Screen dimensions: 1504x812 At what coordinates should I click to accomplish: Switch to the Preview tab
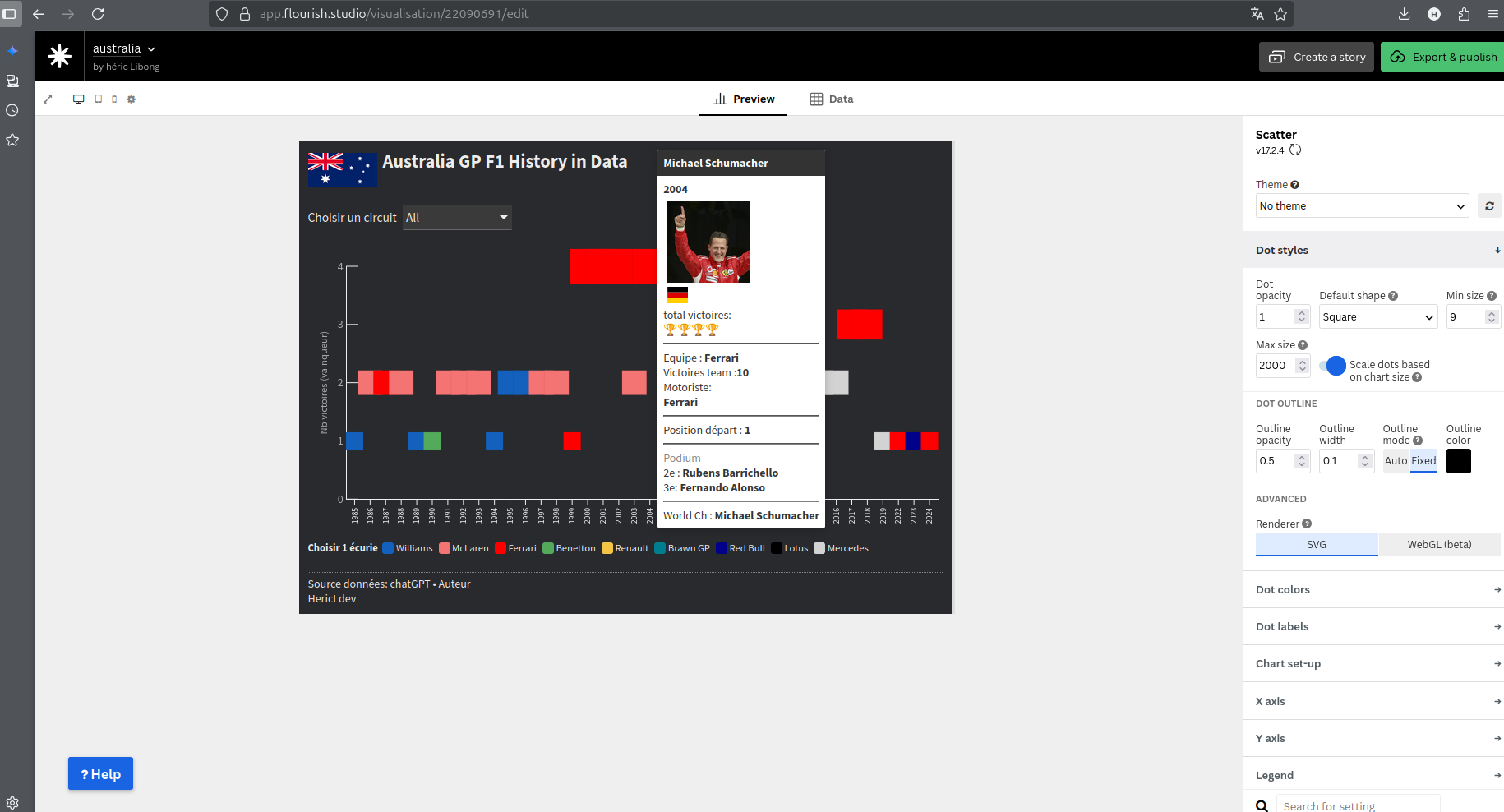click(x=744, y=99)
